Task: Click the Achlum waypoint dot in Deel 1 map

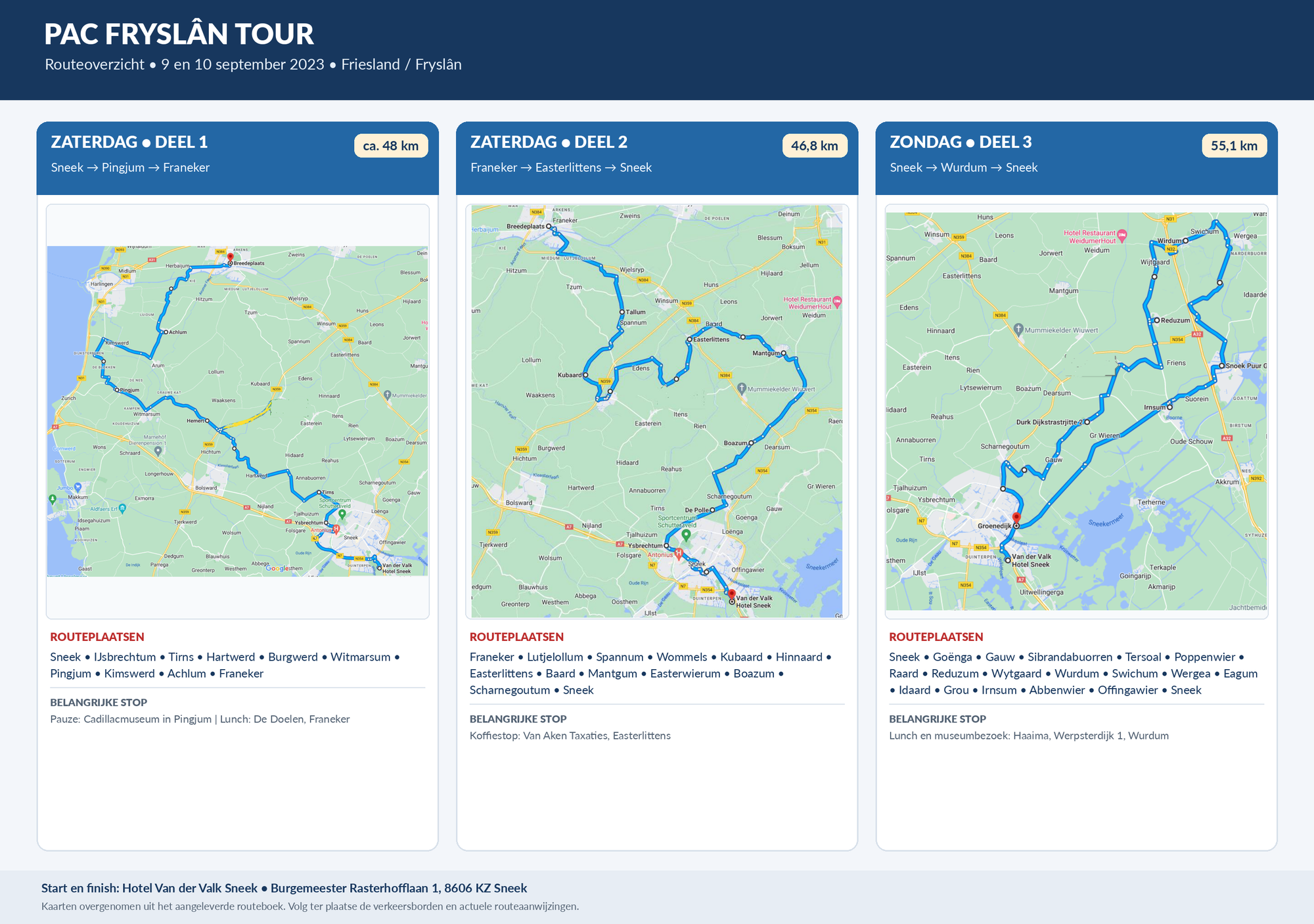Action: tap(166, 332)
